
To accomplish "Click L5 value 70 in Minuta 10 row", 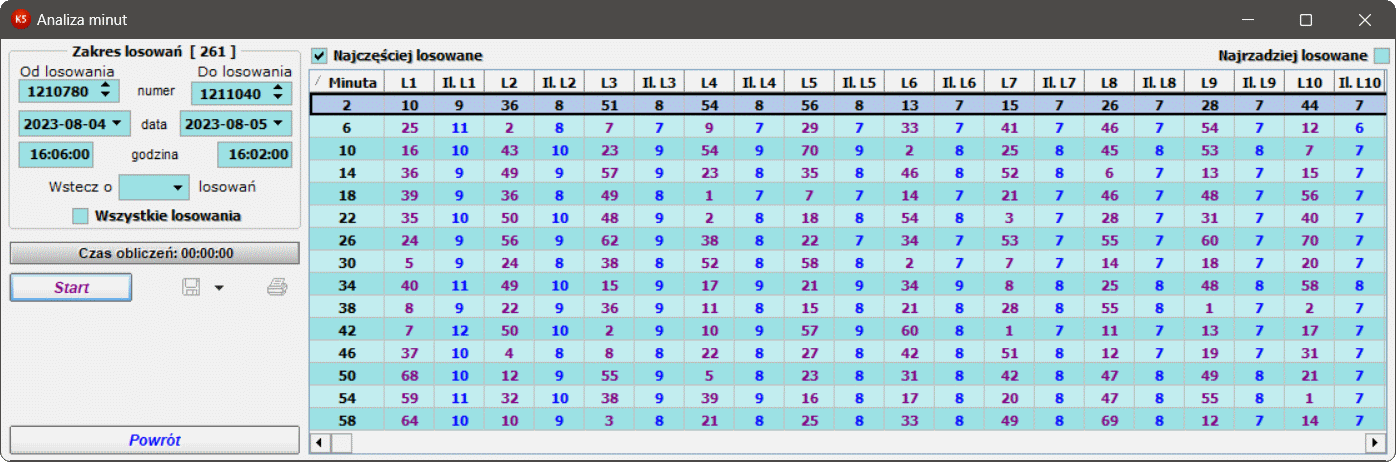I will click(809, 150).
